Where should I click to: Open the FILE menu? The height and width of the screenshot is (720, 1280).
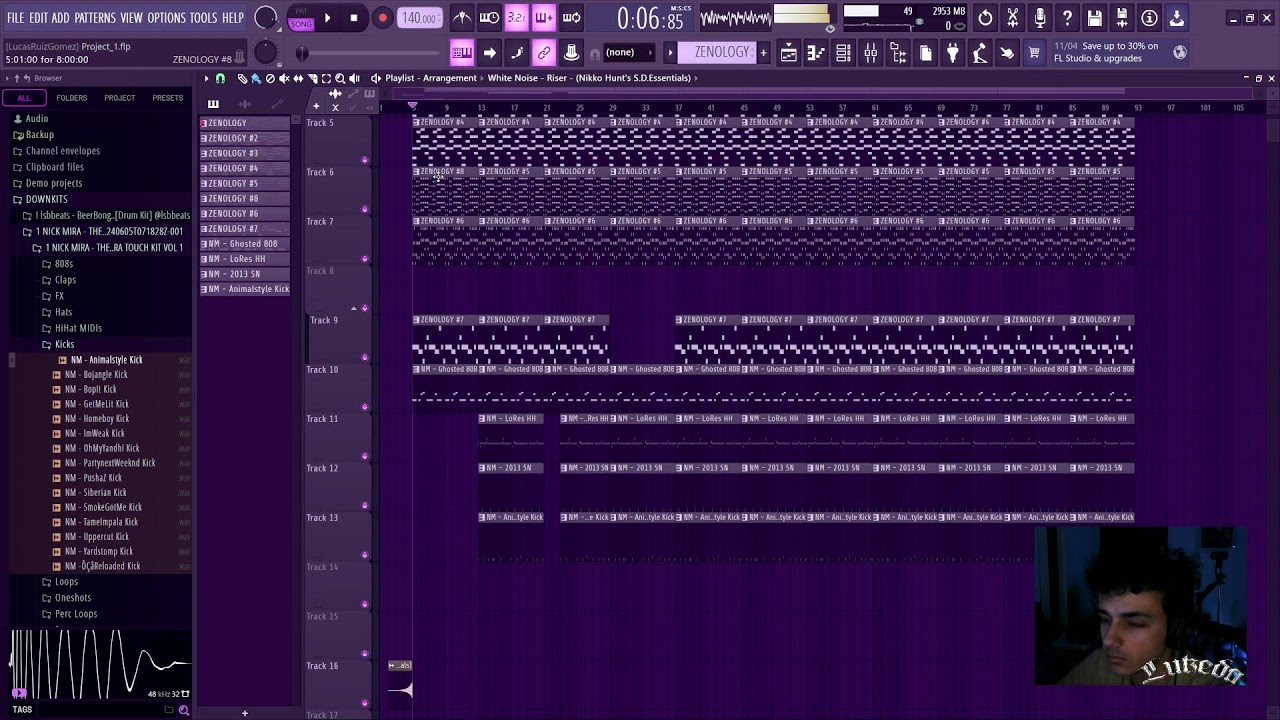coord(16,18)
